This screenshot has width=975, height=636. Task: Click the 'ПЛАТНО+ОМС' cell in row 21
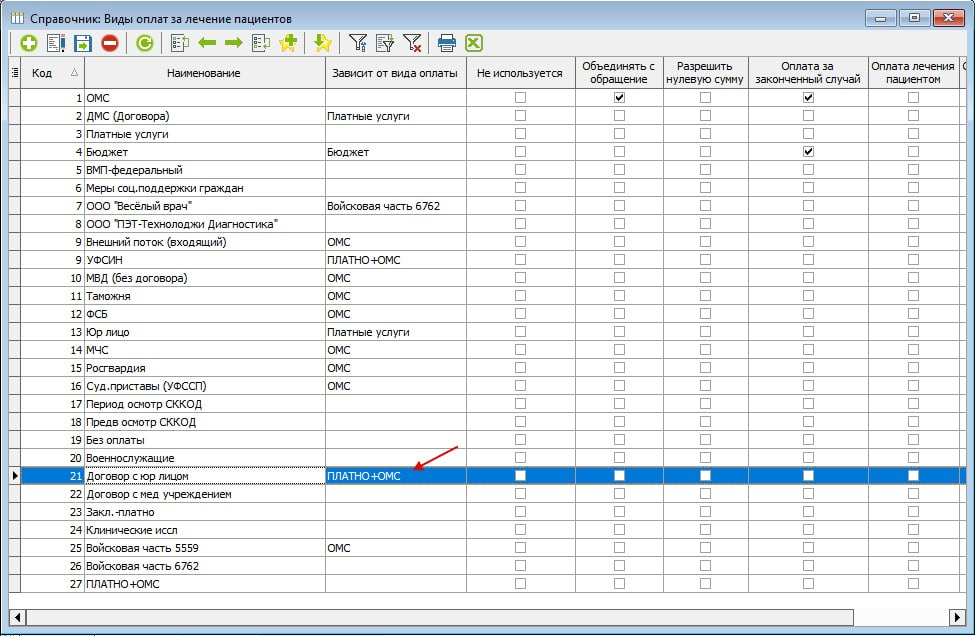395,476
